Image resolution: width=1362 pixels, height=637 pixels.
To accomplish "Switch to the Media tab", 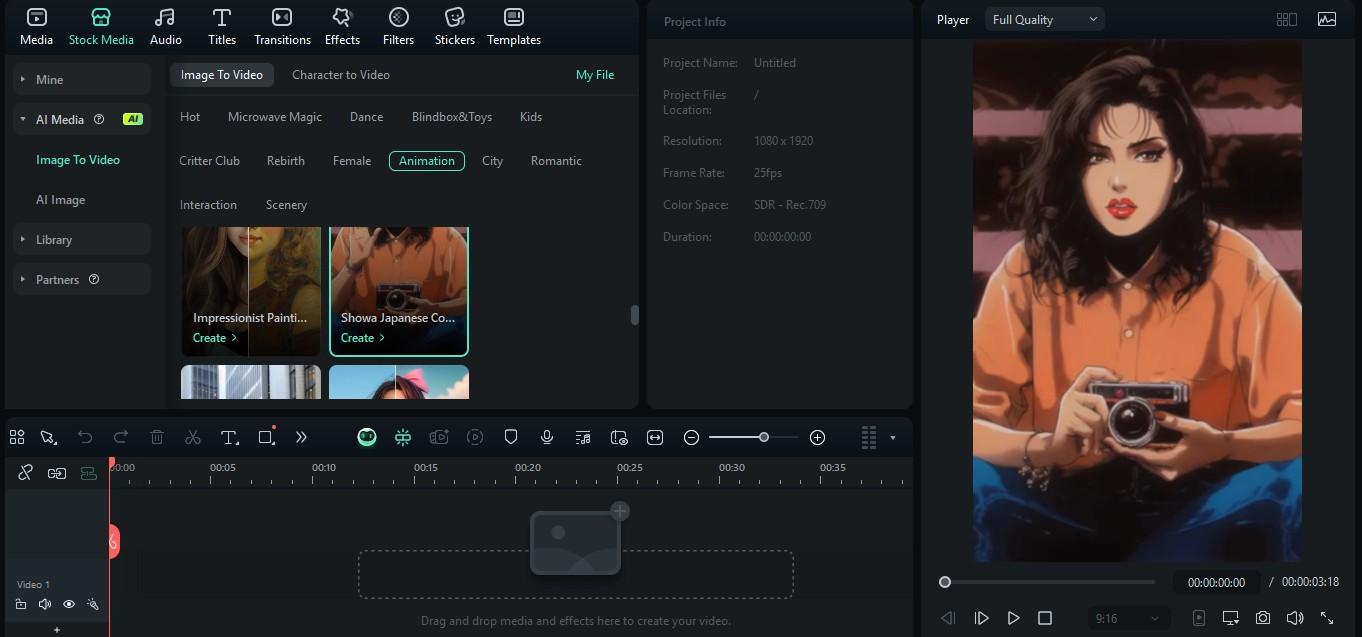I will pos(36,27).
